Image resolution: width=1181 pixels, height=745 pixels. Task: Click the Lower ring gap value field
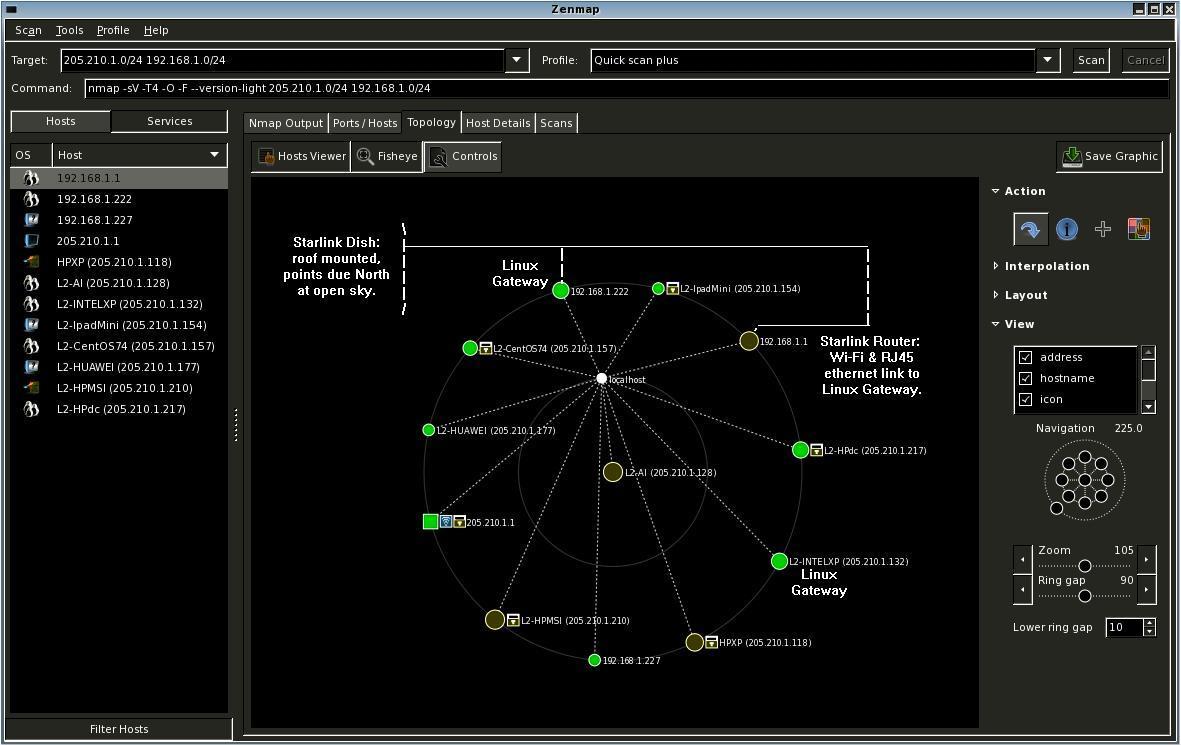pyautogui.click(x=1123, y=627)
